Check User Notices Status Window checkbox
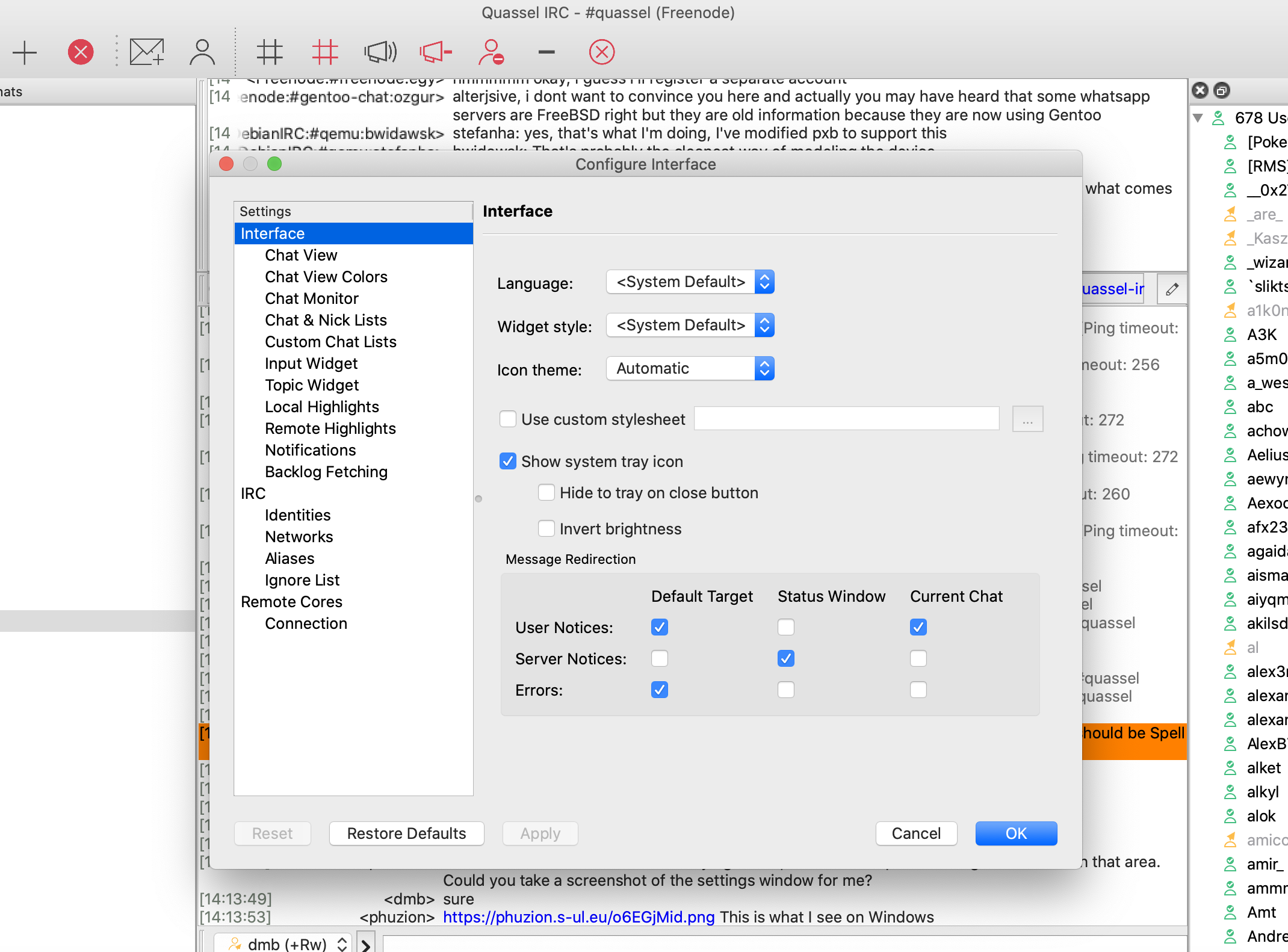 [x=786, y=627]
